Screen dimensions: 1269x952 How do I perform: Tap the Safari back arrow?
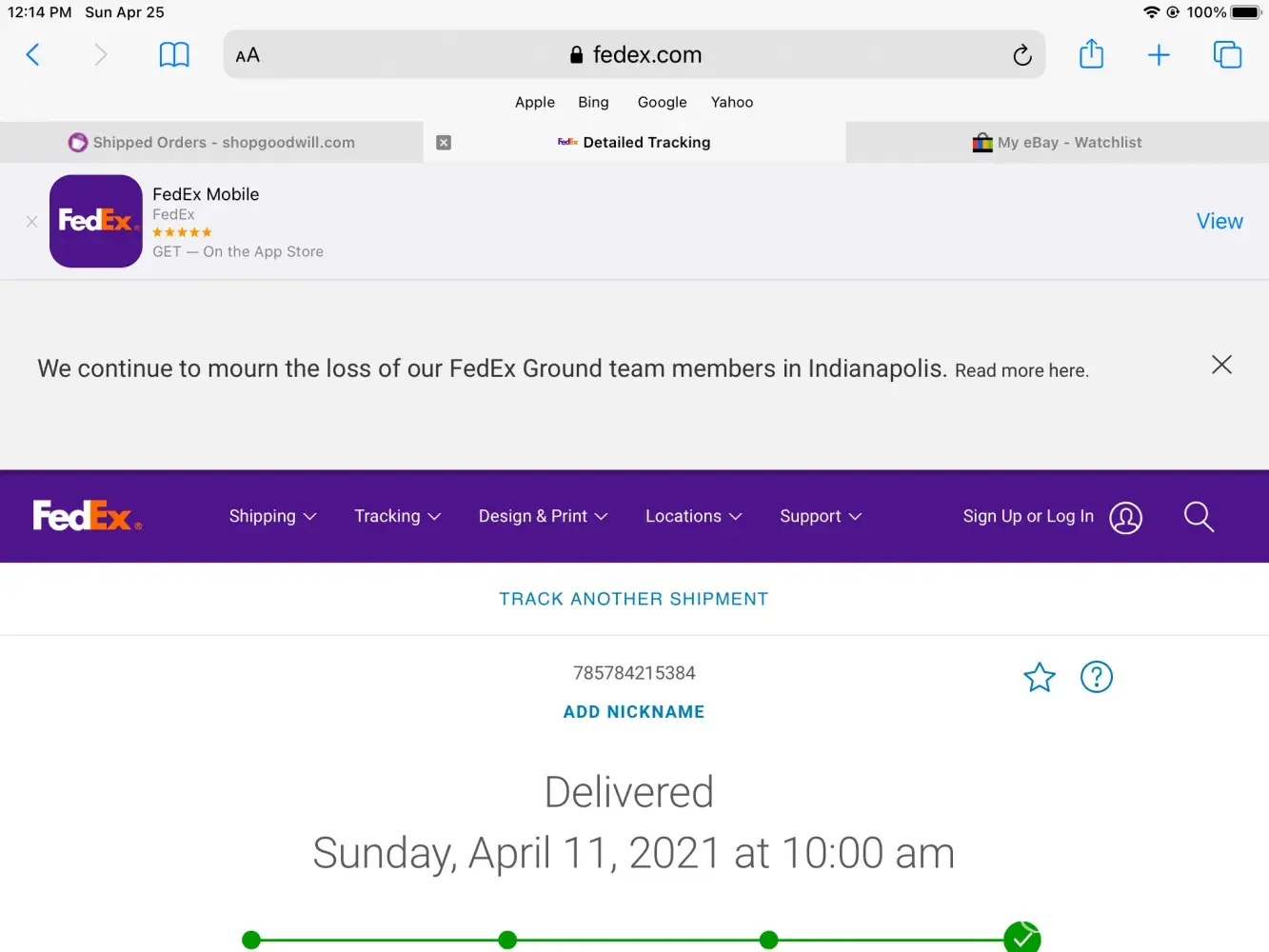tap(33, 55)
